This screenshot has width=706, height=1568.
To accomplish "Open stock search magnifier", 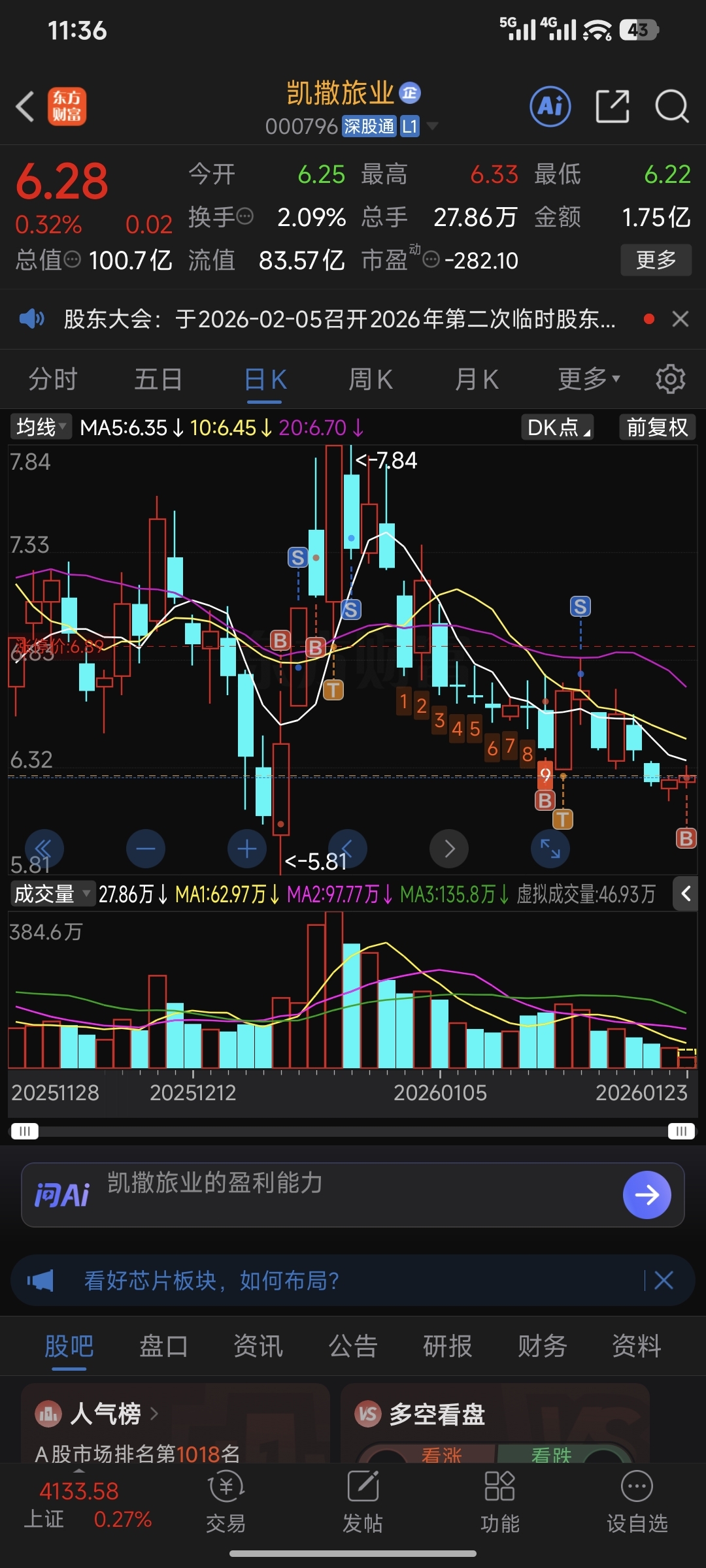I will click(x=671, y=106).
